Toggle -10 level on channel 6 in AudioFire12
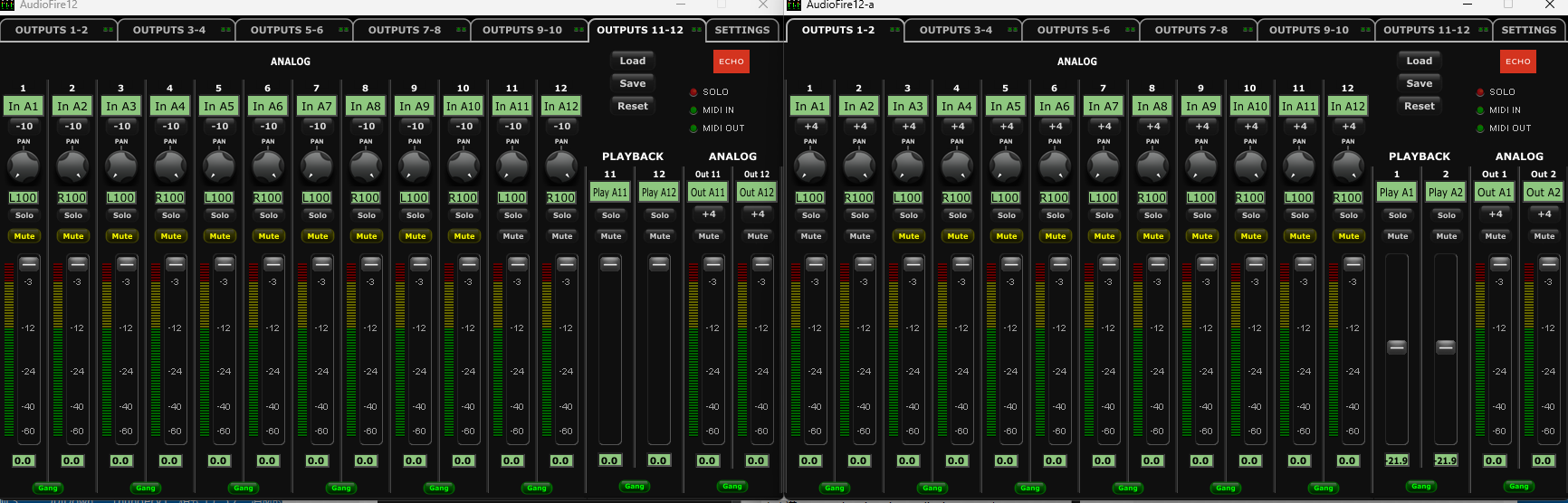The image size is (1568, 503). pos(269,127)
